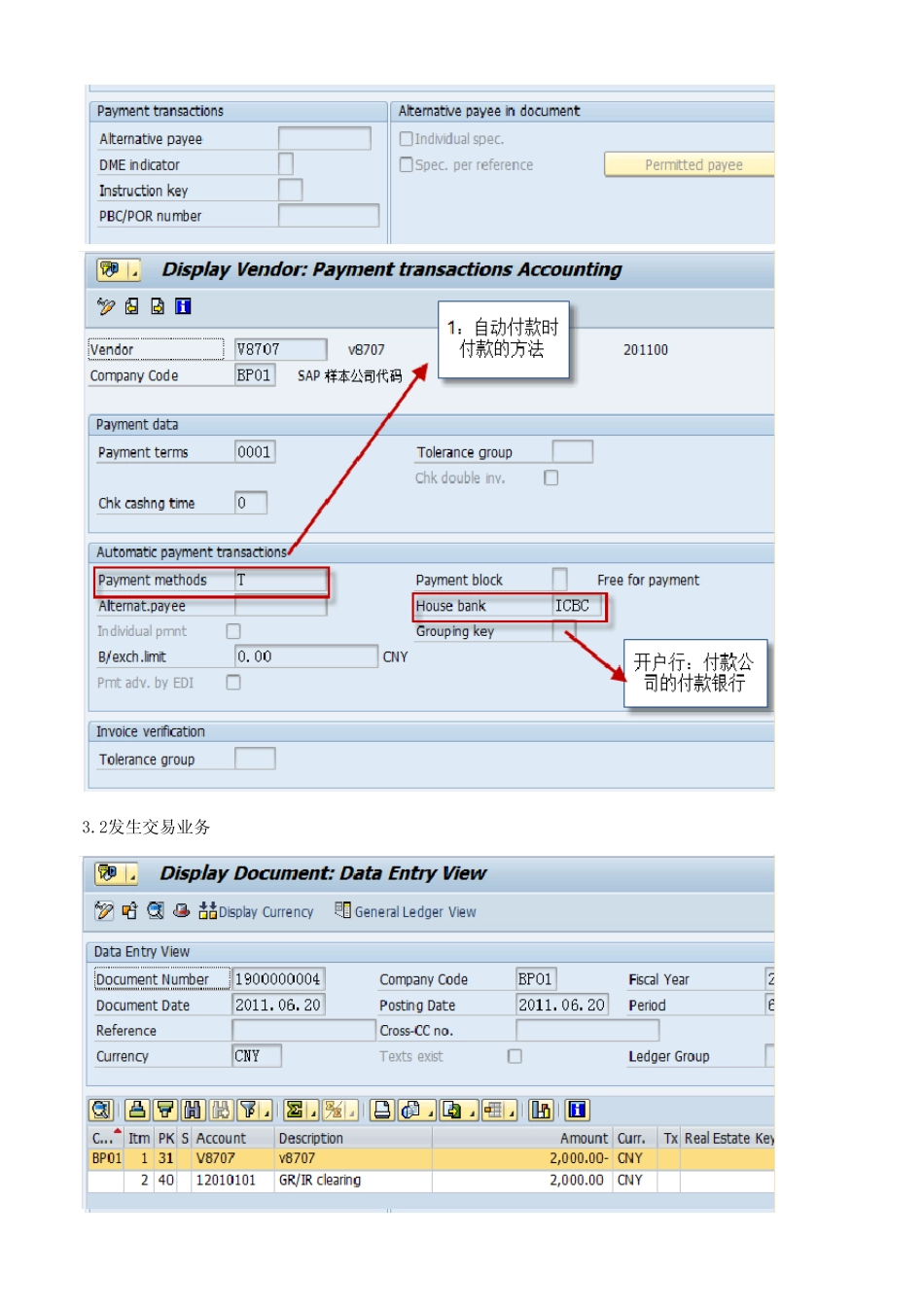Screen dimensions: 924x1308
Task: Toggle the Pmt adv. by EDI checkbox
Action: tap(233, 683)
